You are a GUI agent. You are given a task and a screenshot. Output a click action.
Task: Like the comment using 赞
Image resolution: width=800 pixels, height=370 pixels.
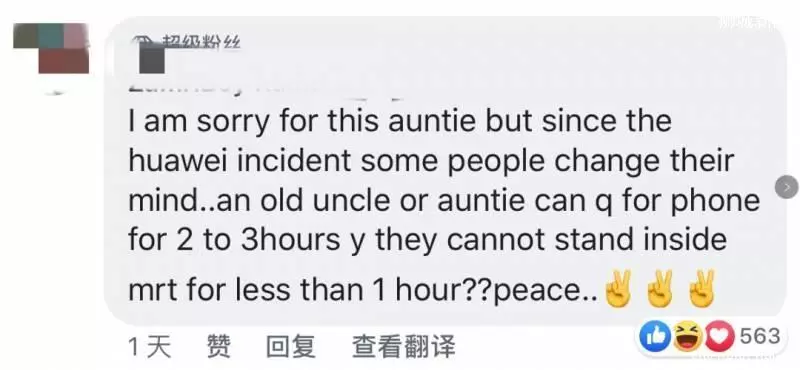(x=218, y=347)
